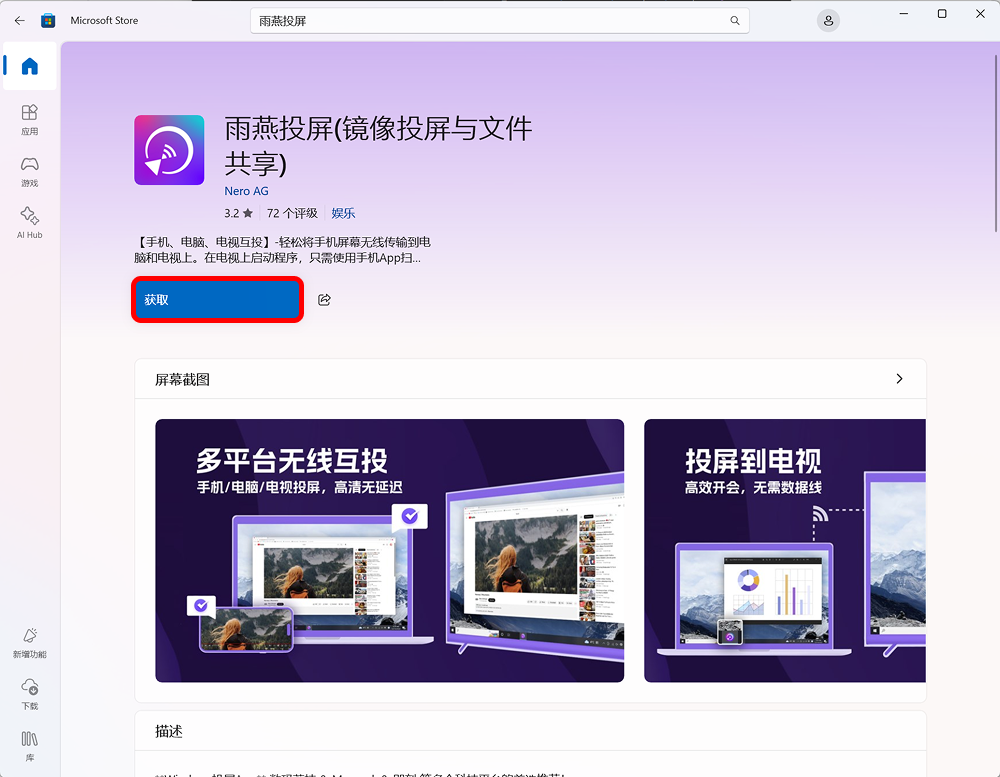Open the 应用 (Apps) section

coord(29,120)
